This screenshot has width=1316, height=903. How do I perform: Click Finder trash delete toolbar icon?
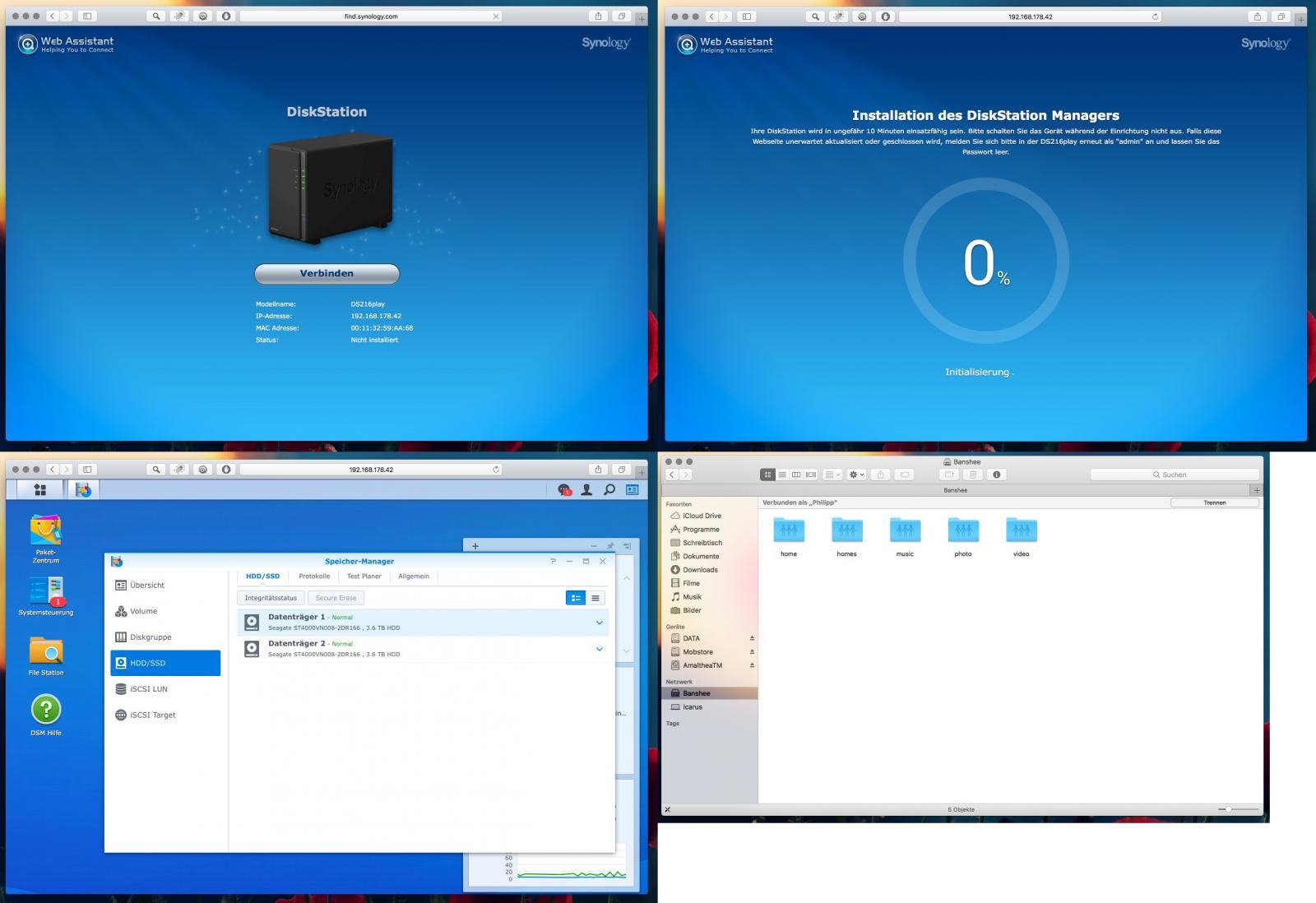[972, 475]
